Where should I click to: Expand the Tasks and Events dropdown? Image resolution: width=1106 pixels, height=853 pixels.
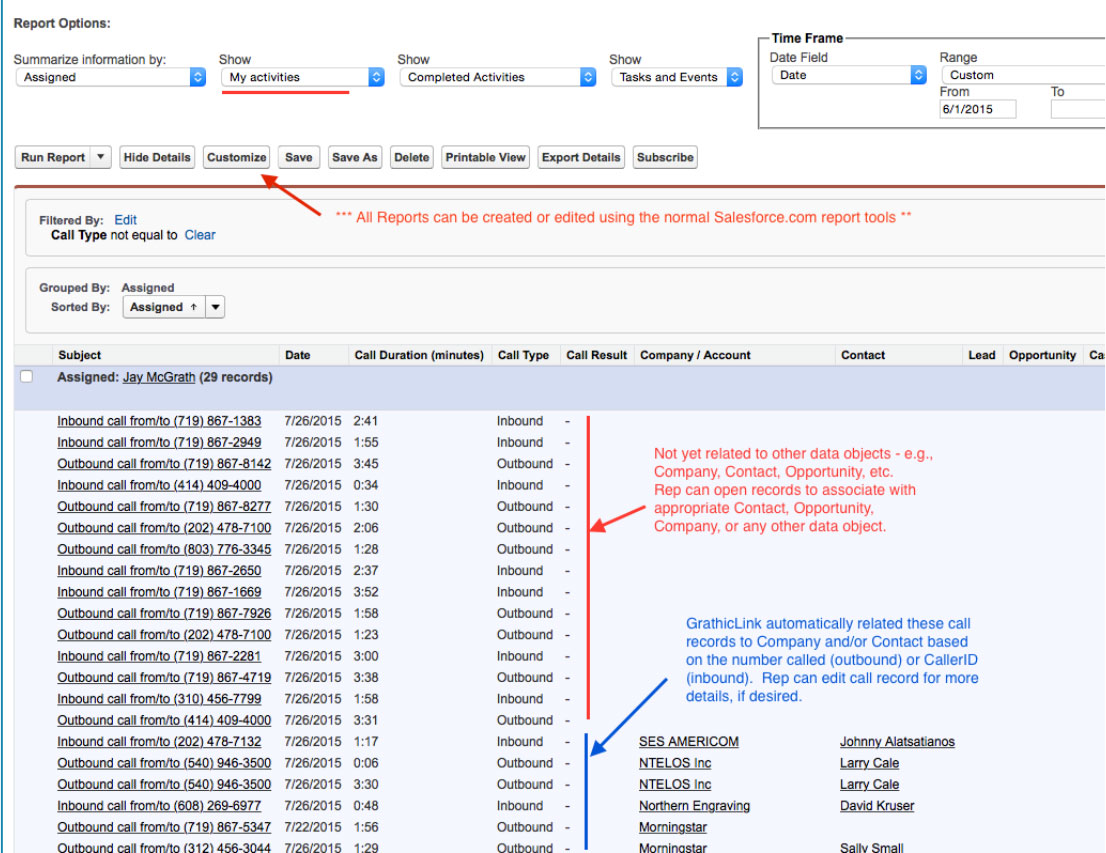click(x=678, y=77)
